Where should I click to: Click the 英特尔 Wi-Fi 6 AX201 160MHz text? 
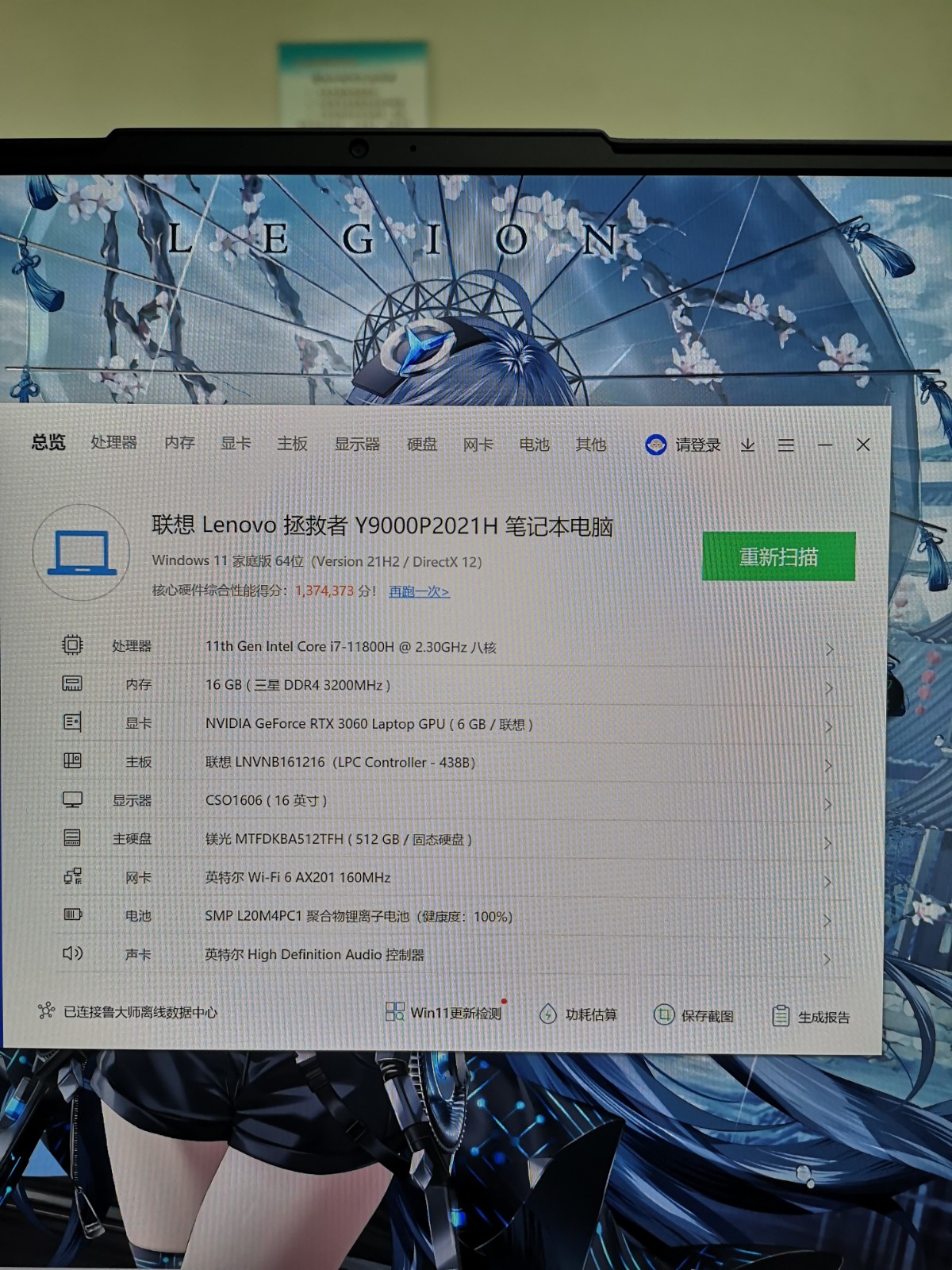click(x=297, y=877)
